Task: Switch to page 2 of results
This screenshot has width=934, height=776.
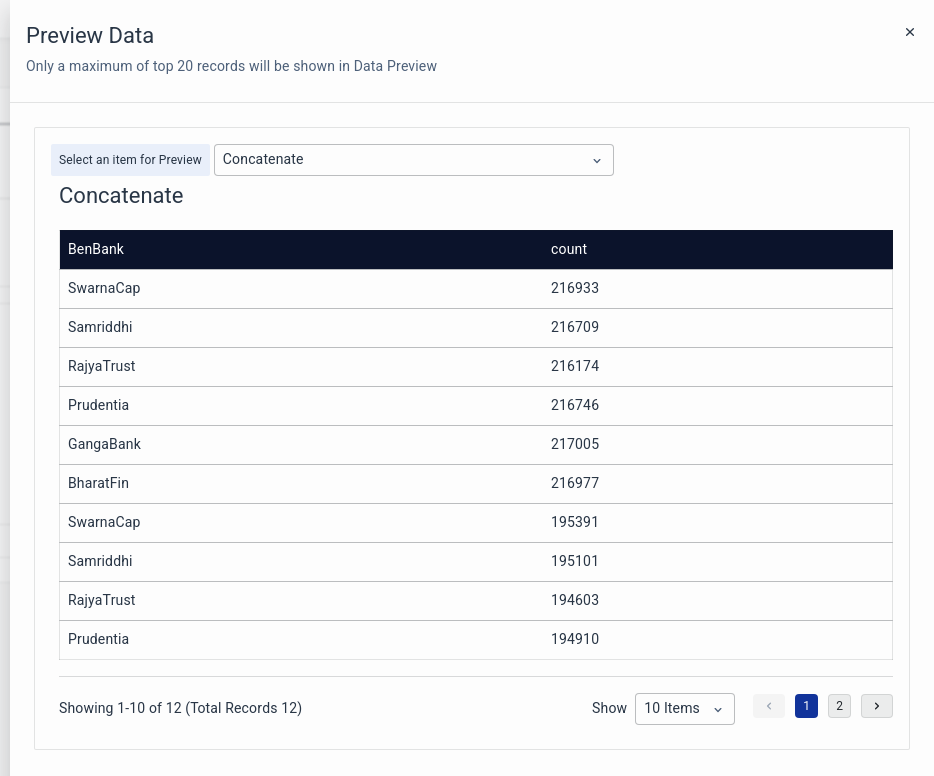Action: pos(839,706)
